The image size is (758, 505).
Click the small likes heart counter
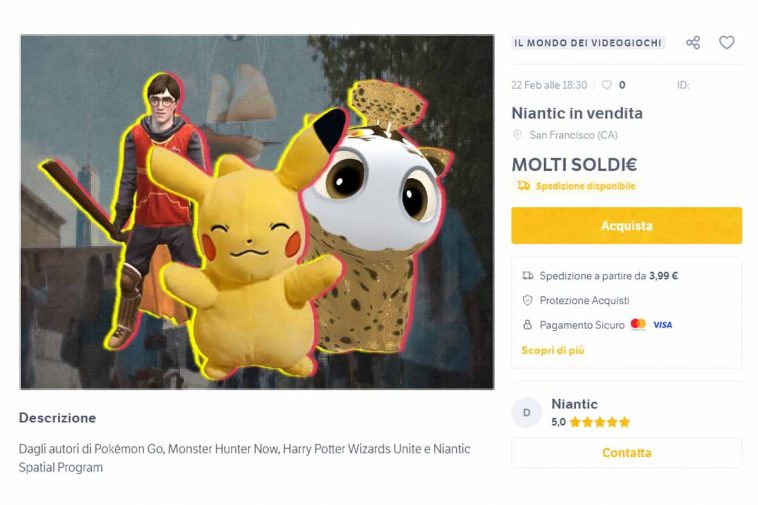pos(606,86)
